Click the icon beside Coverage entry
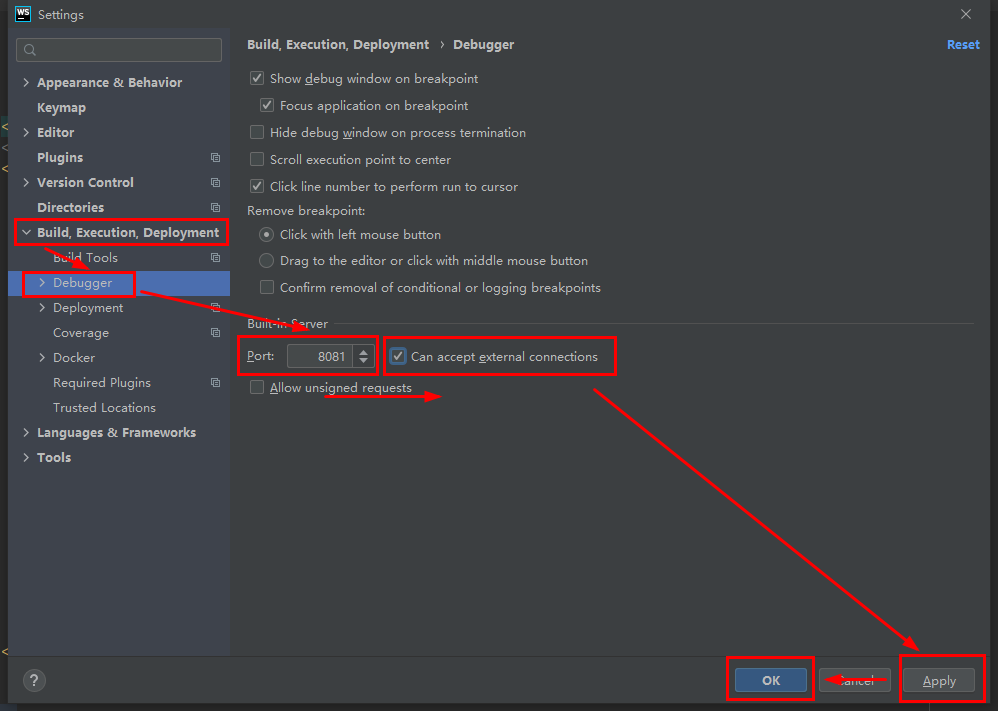Image resolution: width=998 pixels, height=711 pixels. click(214, 332)
